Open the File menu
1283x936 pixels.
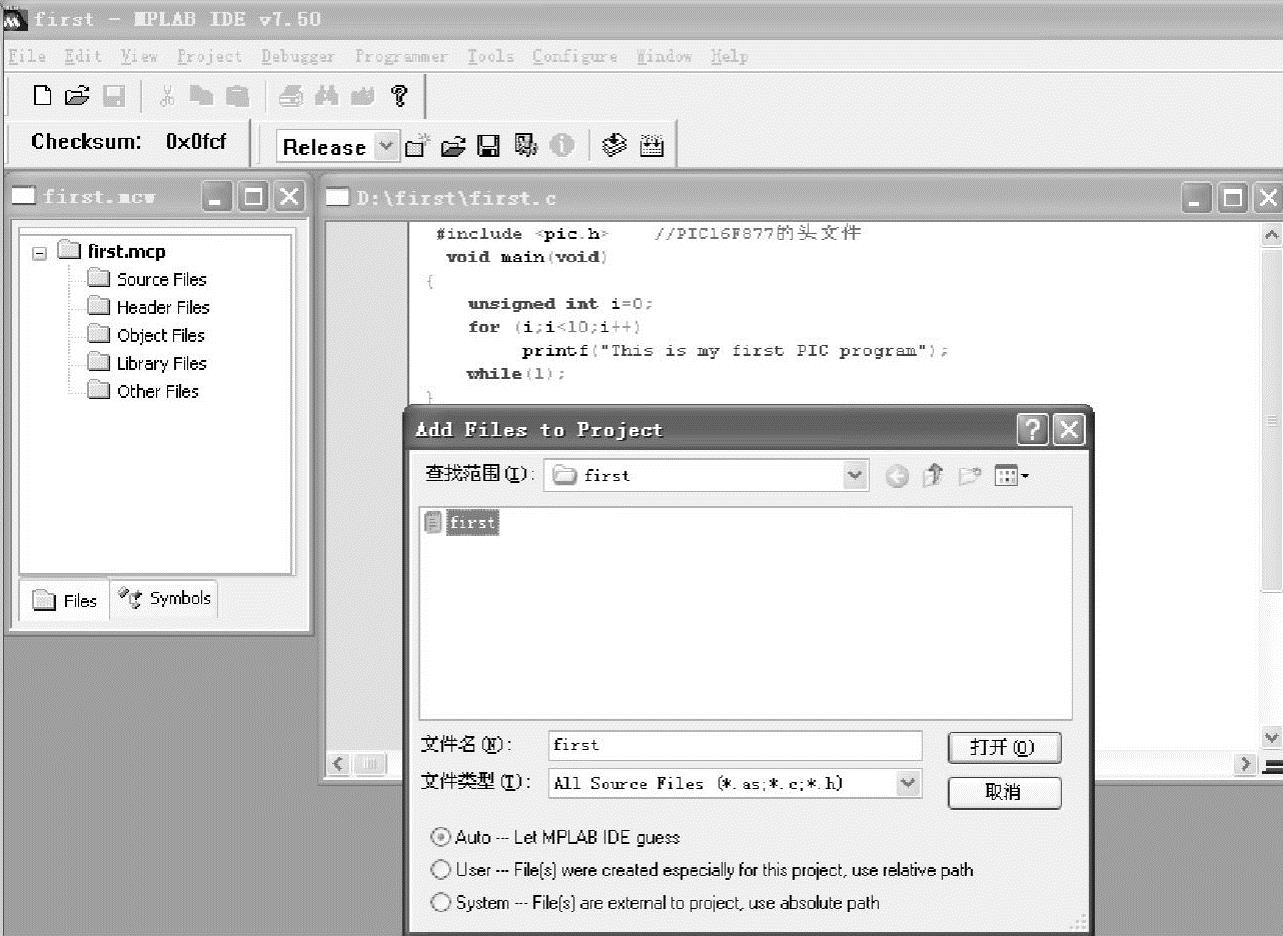point(27,56)
